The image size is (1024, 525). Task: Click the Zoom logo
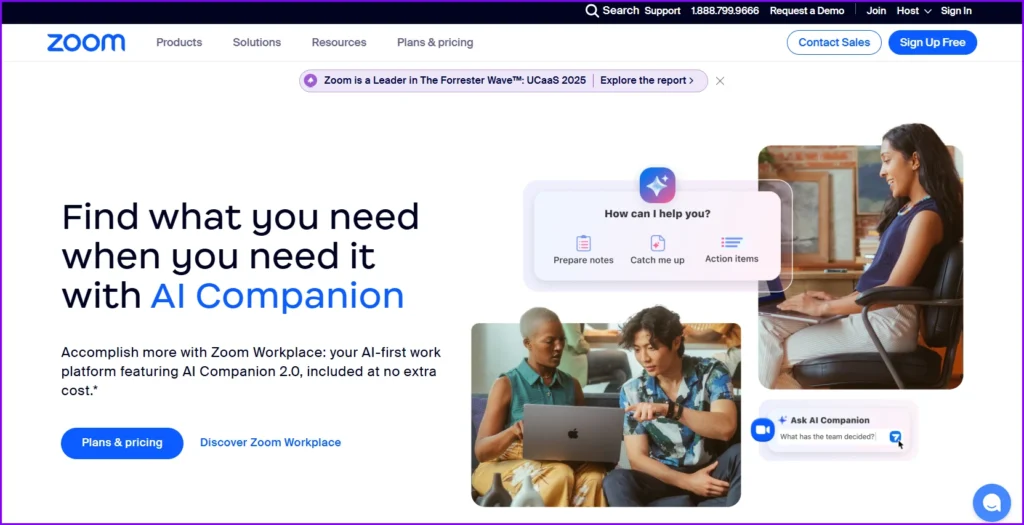point(86,42)
